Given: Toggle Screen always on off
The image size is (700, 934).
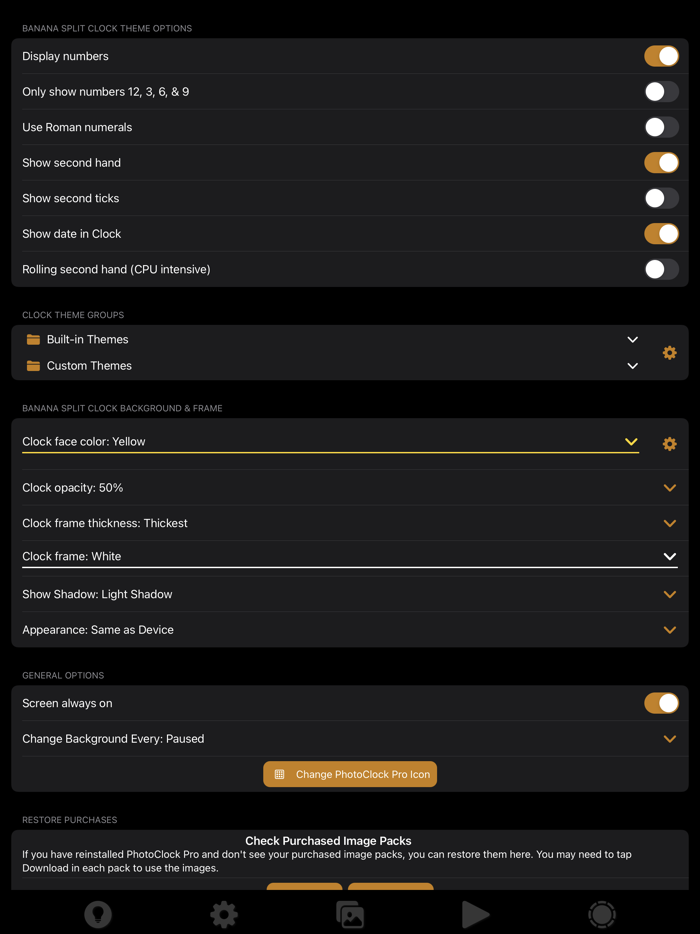Looking at the screenshot, I should [x=661, y=703].
